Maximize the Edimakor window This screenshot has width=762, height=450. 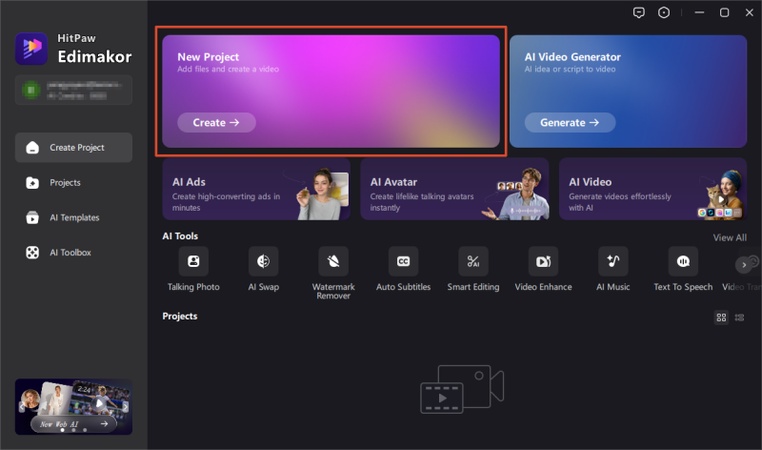click(724, 13)
